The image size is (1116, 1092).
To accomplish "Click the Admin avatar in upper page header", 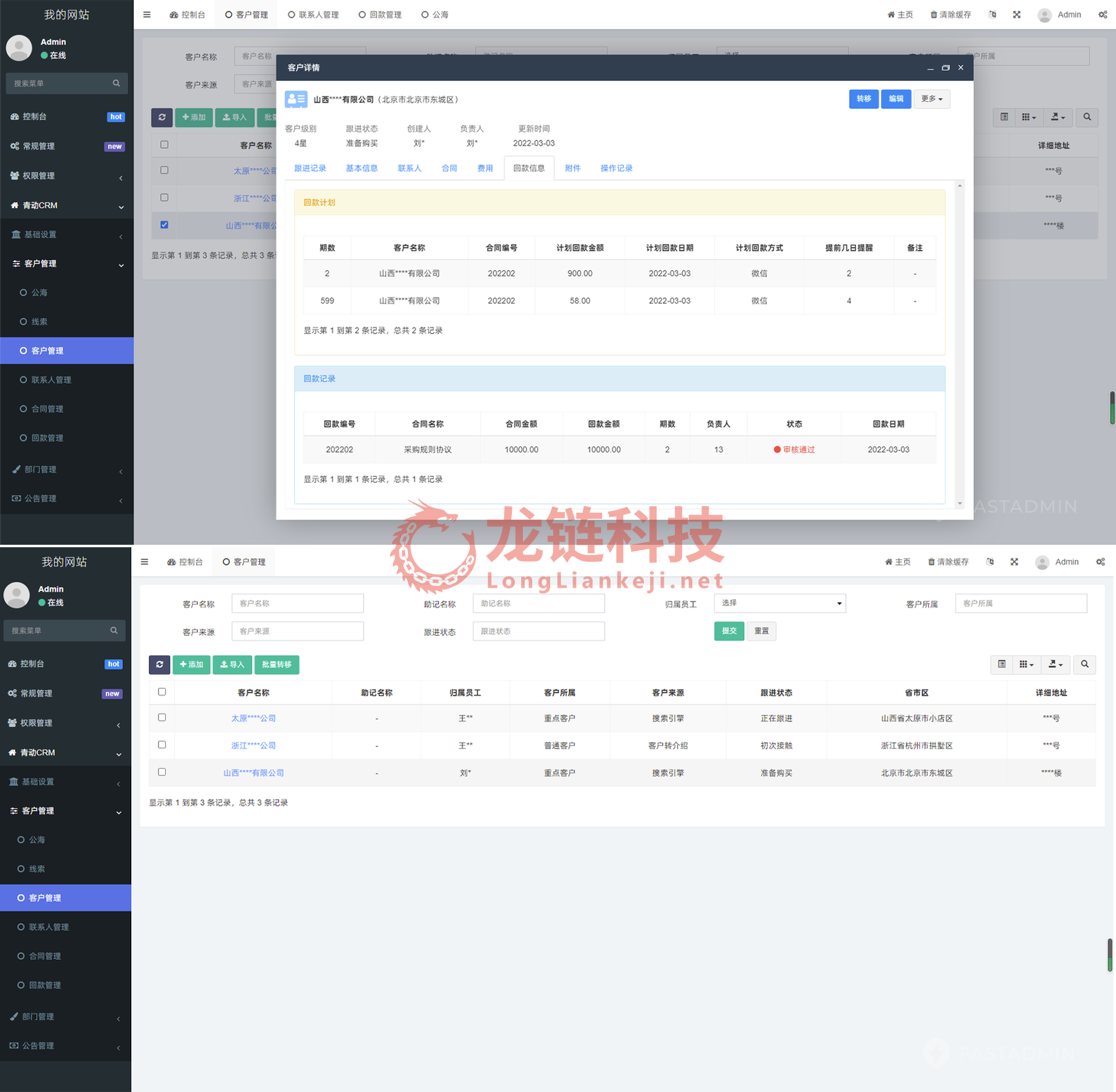I will coord(1044,15).
